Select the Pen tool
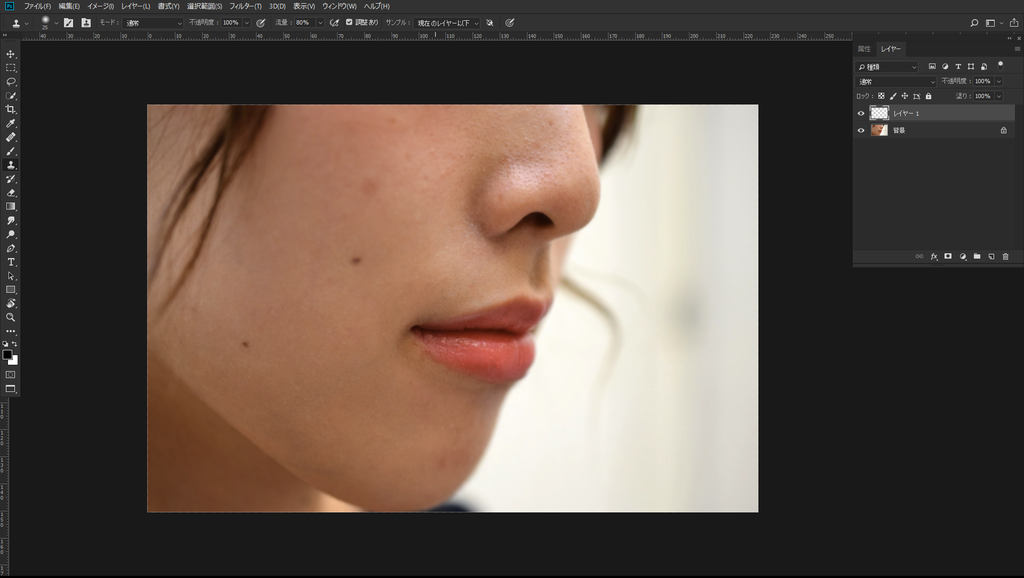 point(10,248)
